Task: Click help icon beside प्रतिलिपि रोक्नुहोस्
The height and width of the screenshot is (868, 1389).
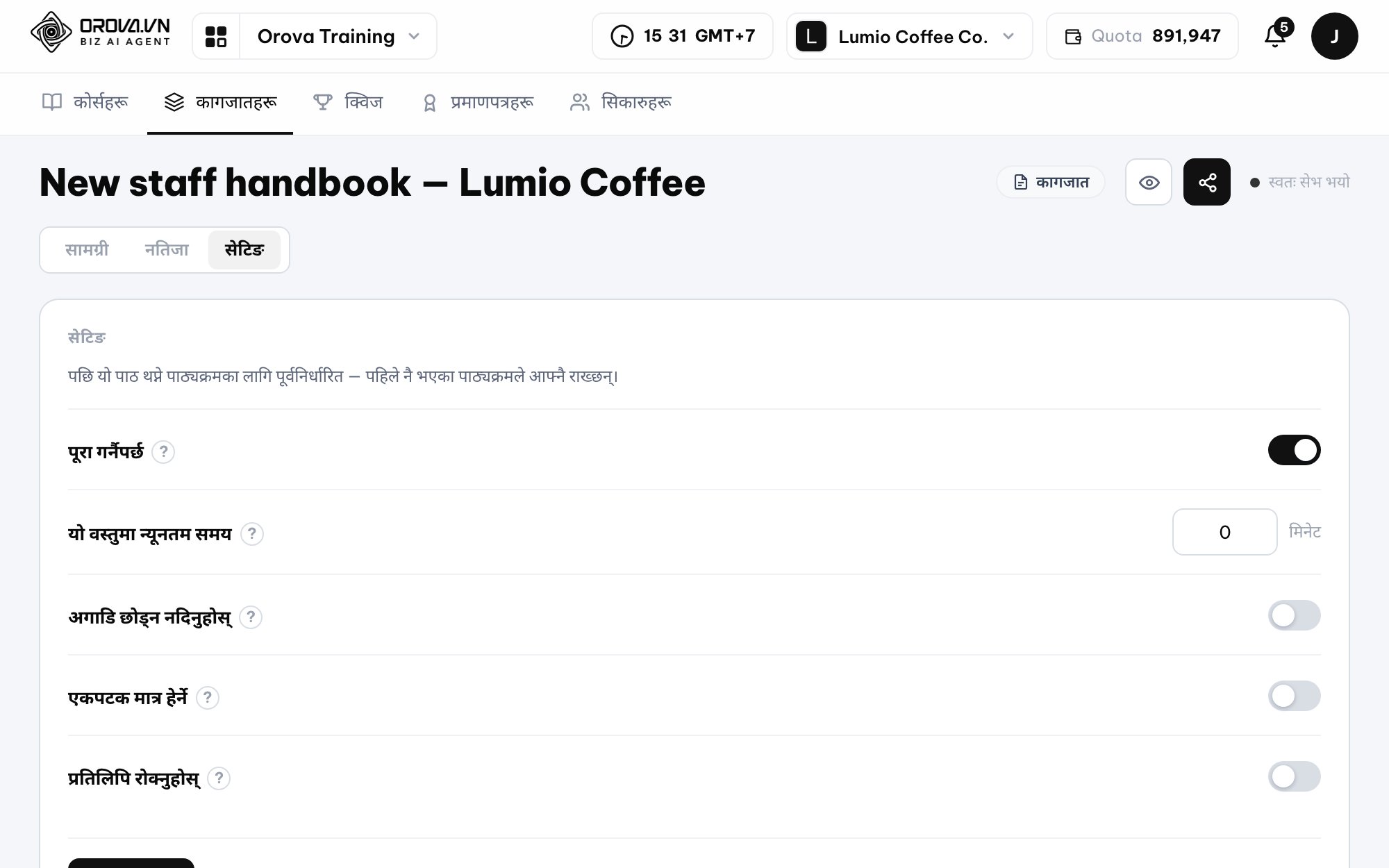Action: (x=219, y=778)
